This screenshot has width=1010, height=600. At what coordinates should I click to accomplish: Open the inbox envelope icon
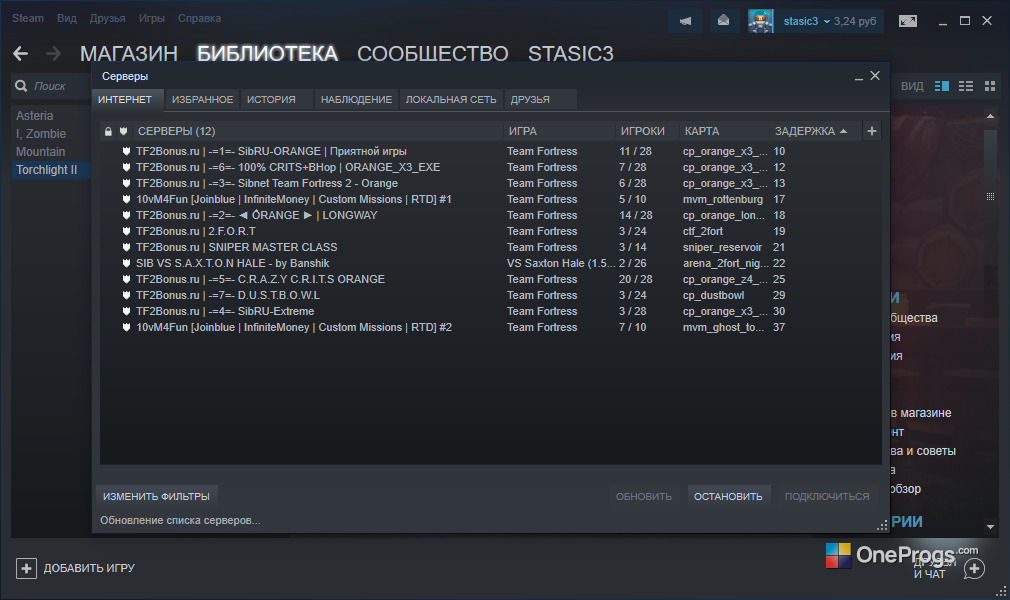click(x=723, y=21)
